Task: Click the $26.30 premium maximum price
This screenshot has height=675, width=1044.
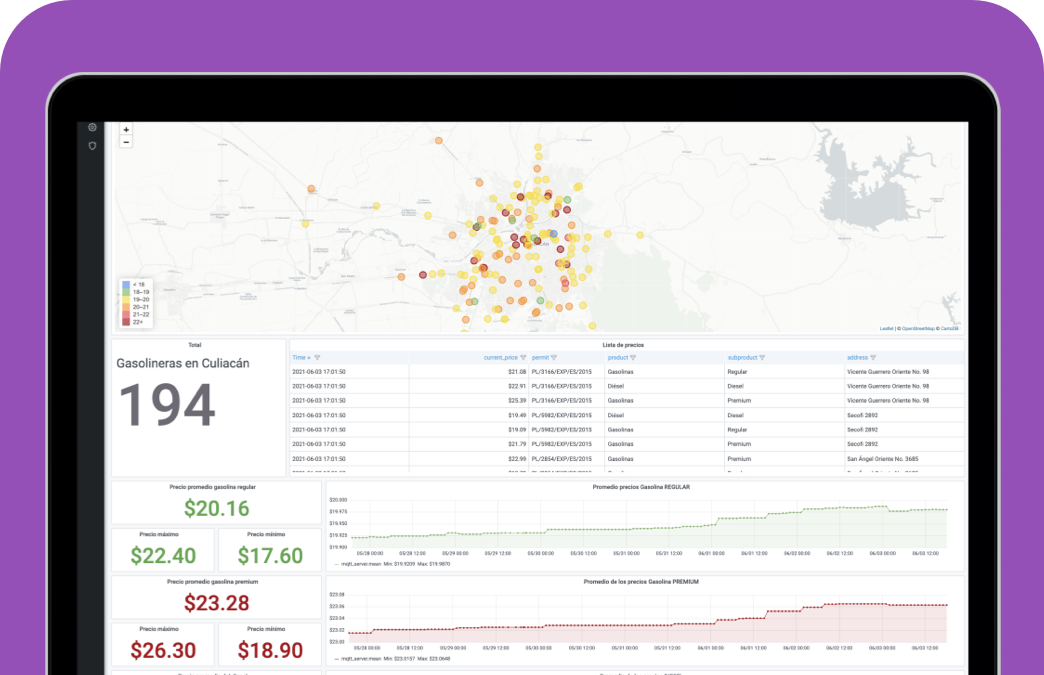Action: click(163, 650)
